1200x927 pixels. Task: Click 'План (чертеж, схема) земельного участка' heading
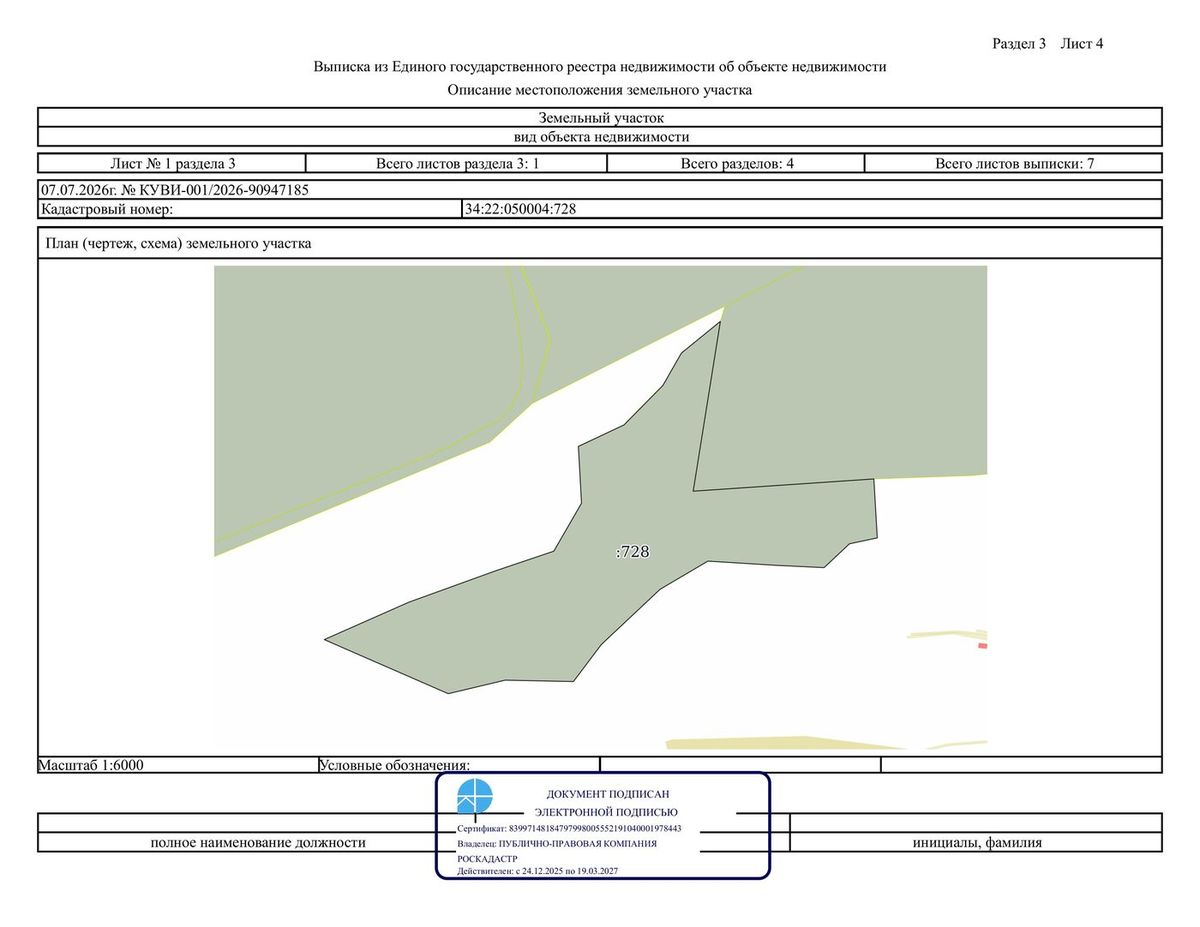[178, 243]
